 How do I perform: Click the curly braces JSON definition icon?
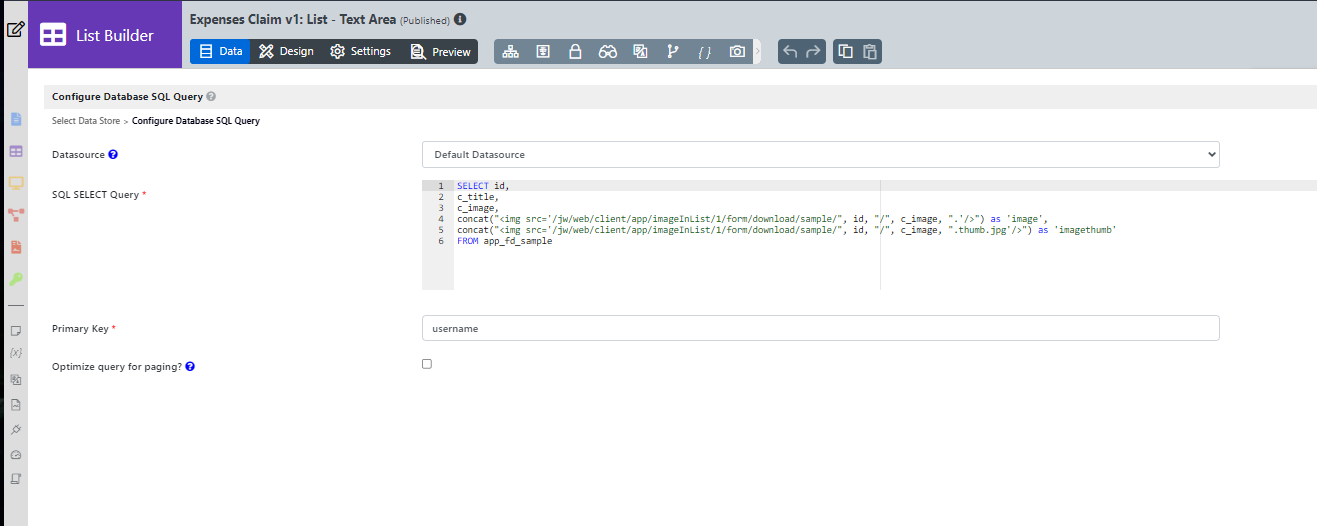click(704, 52)
